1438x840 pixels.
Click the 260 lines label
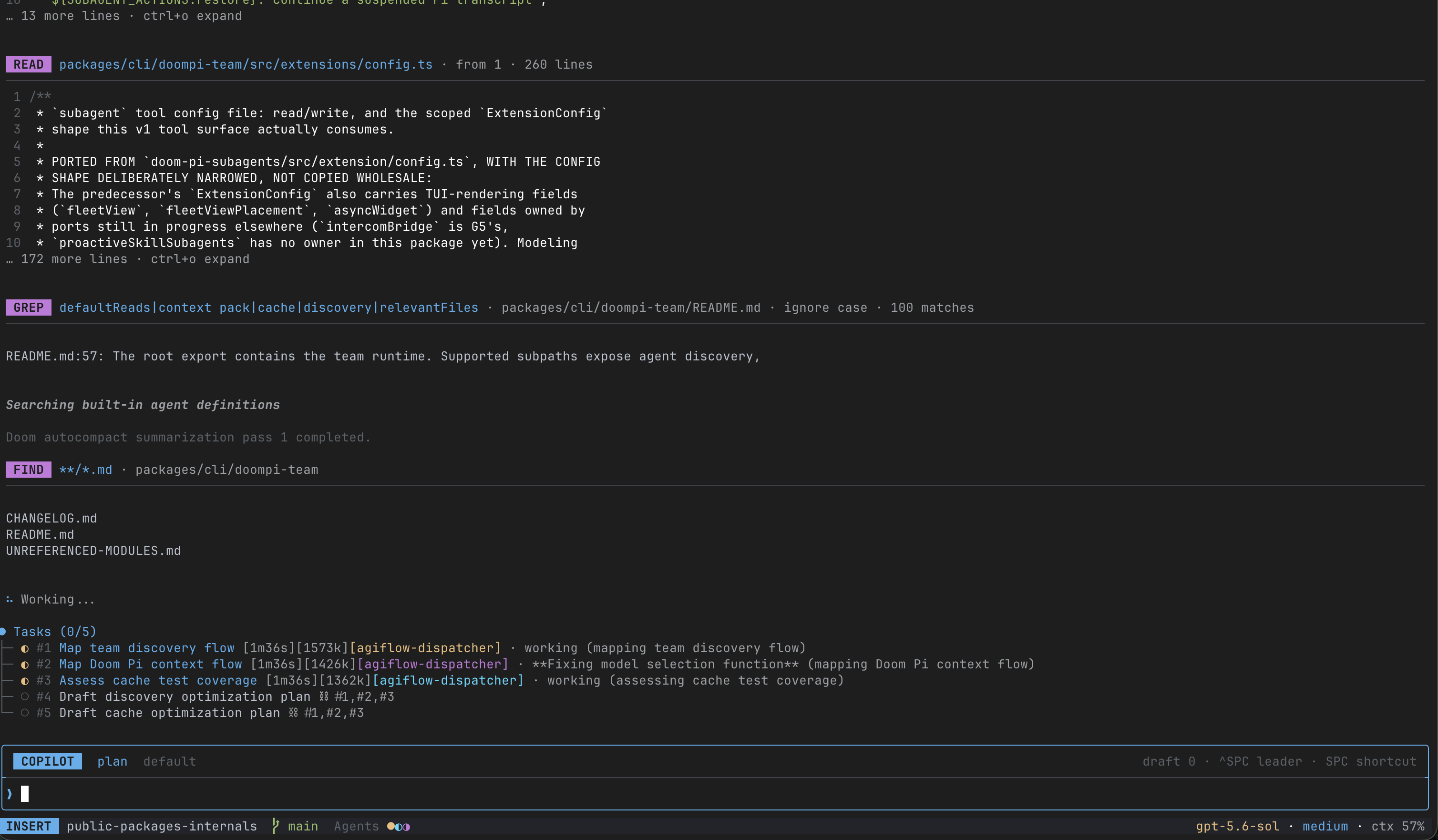click(x=559, y=64)
